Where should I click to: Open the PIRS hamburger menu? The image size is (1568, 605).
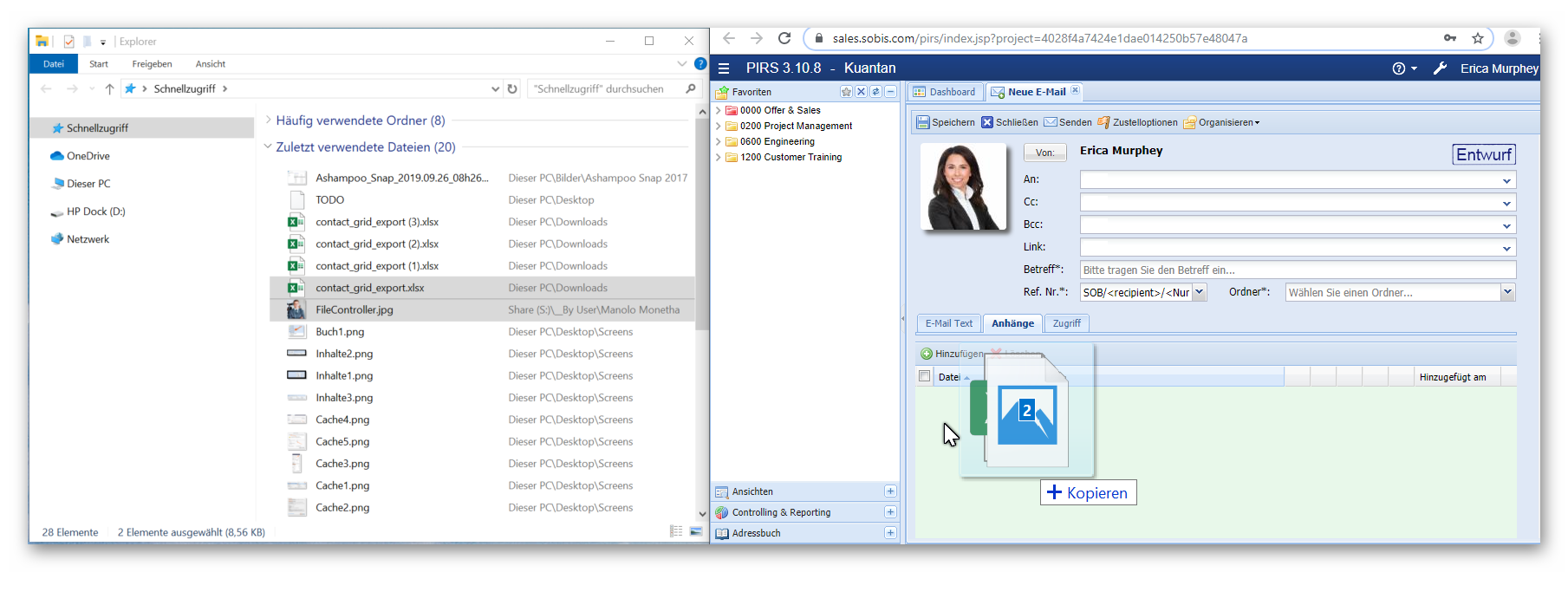(x=724, y=68)
